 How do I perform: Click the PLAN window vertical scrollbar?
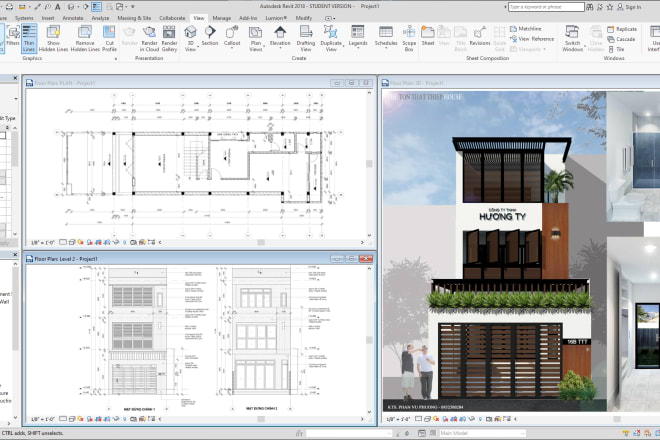[x=369, y=164]
